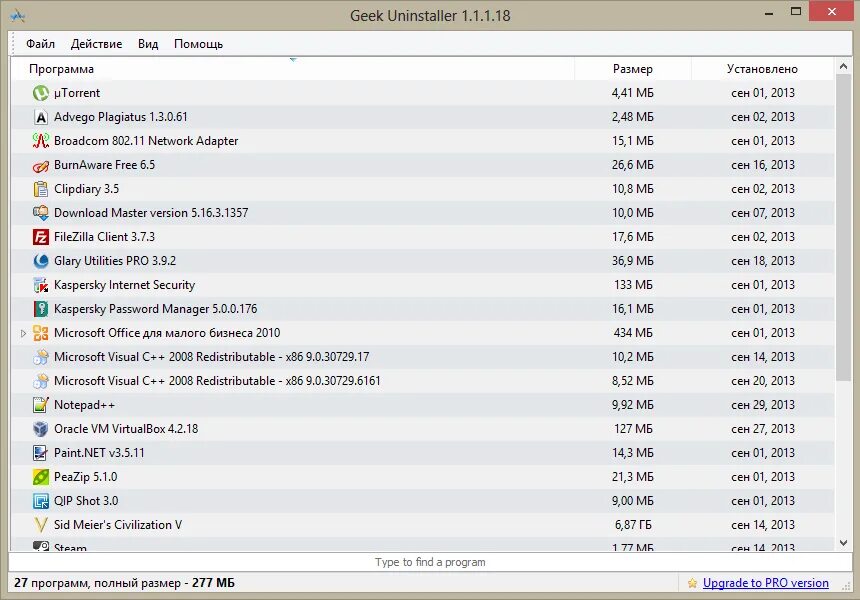Click the Microsoft Office 2010 icon
Viewport: 860px width, 600px height.
point(41,333)
